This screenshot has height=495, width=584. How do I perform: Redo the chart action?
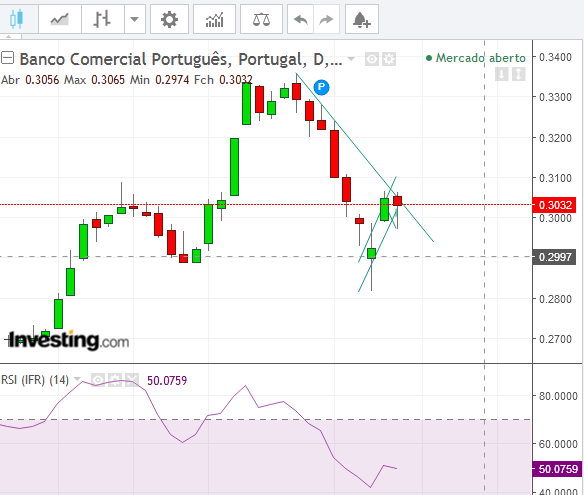click(x=326, y=19)
